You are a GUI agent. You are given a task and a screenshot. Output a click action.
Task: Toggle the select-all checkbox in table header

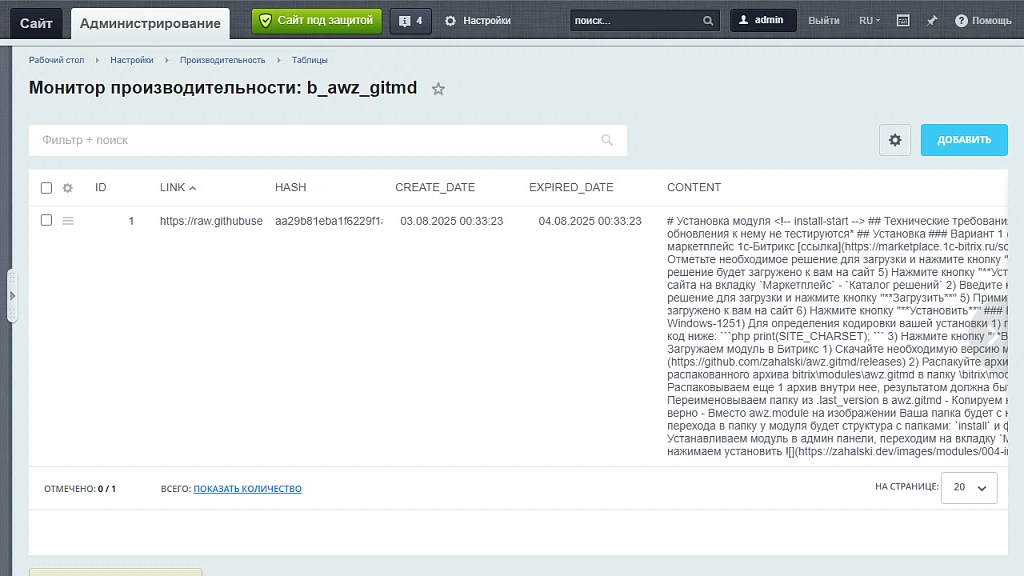coord(46,188)
